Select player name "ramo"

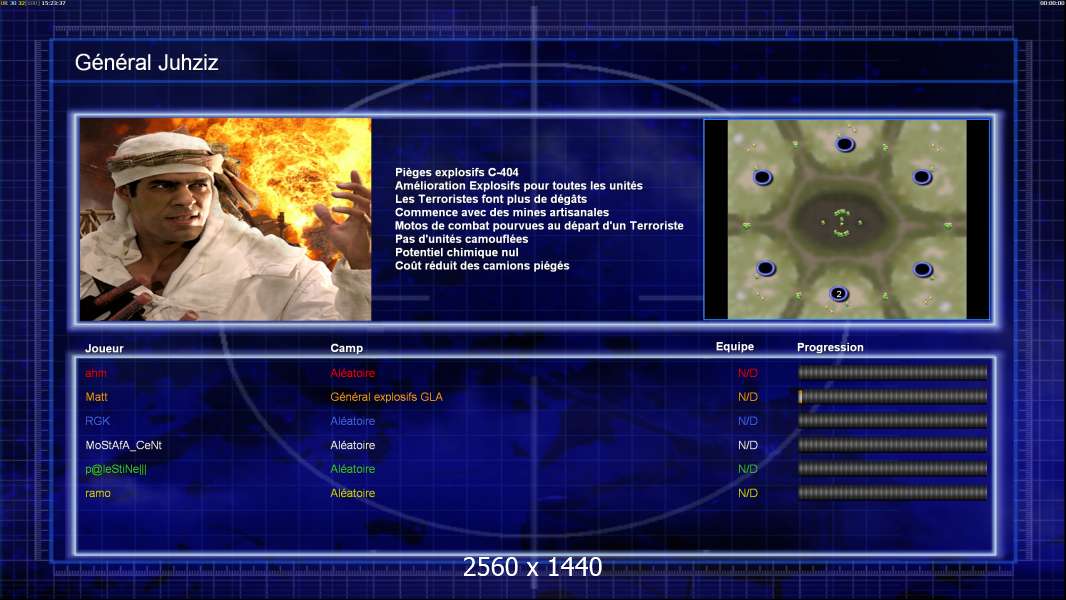(98, 493)
